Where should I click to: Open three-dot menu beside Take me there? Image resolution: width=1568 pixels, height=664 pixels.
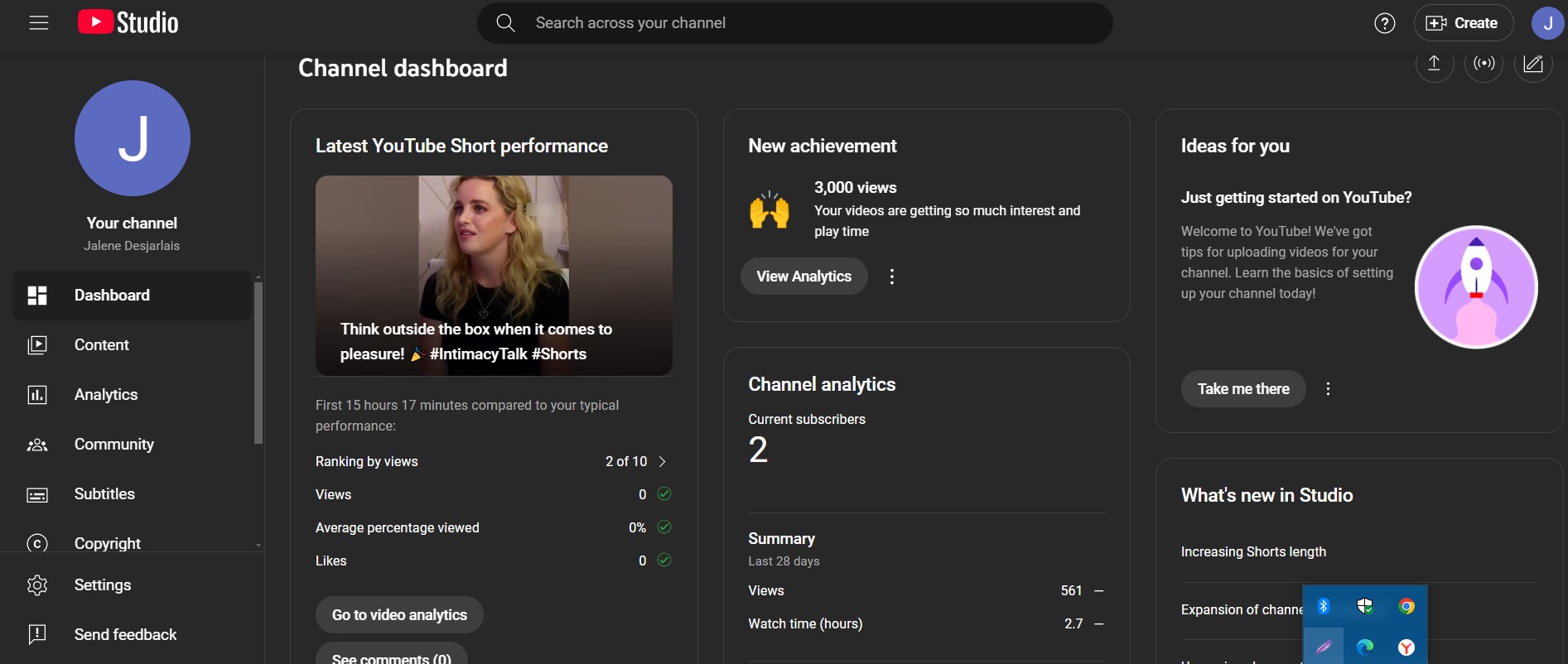[x=1328, y=389]
